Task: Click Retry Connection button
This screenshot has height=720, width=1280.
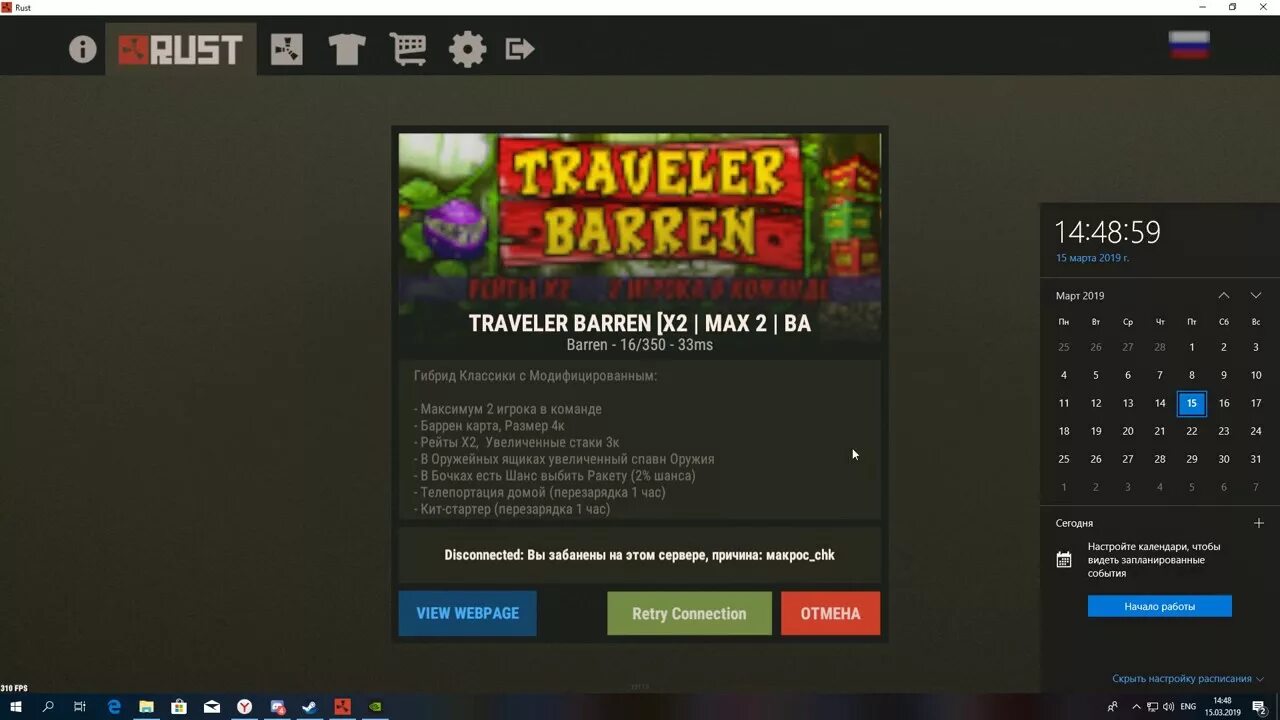Action: point(689,614)
